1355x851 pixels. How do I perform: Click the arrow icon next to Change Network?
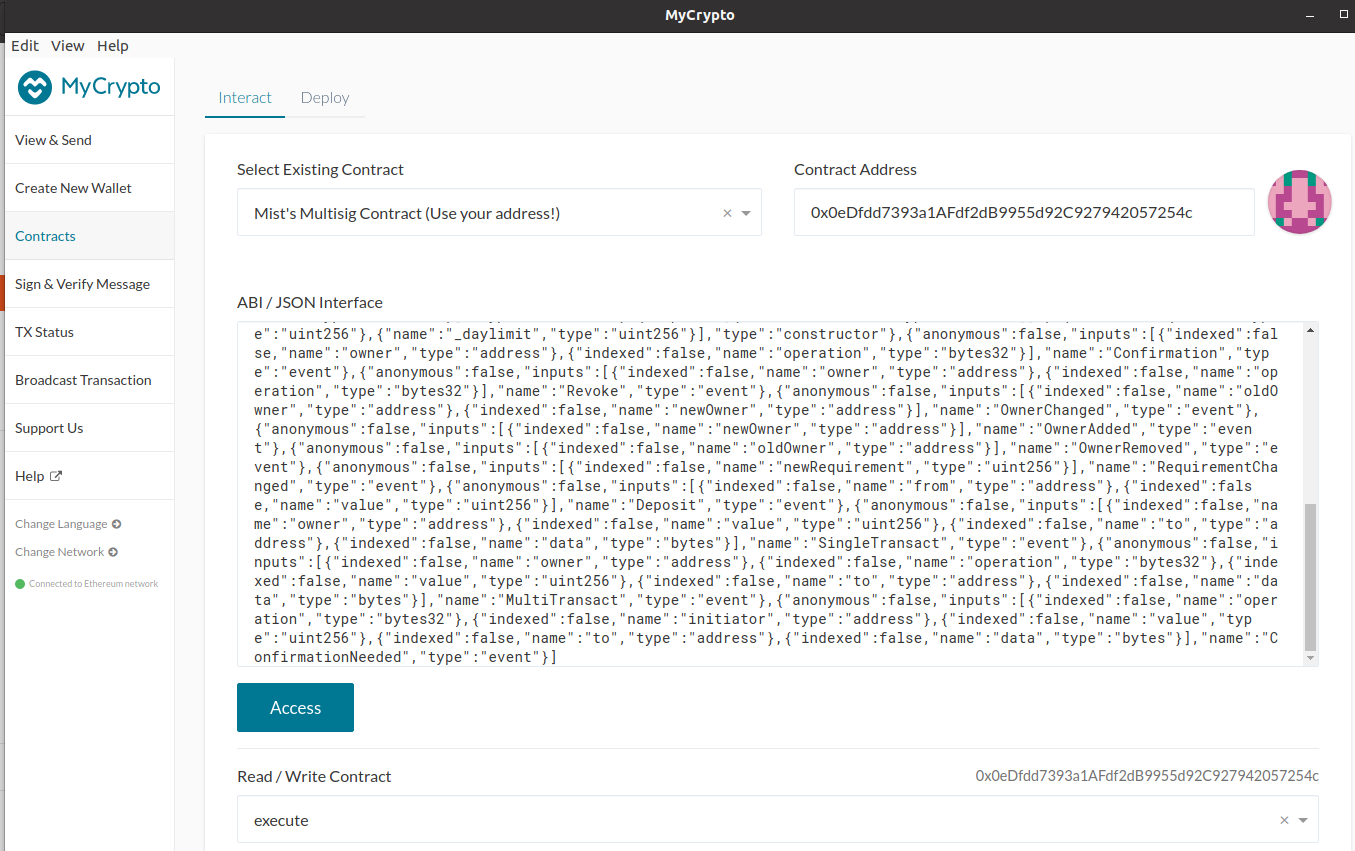(x=113, y=552)
